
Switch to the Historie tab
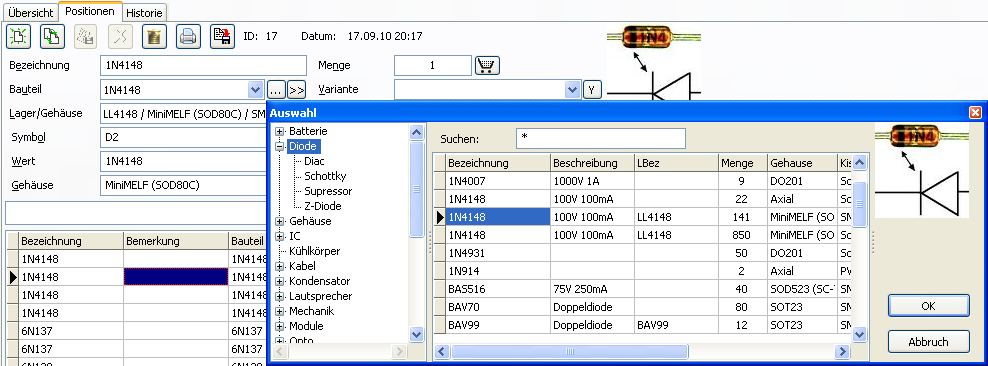[x=144, y=13]
